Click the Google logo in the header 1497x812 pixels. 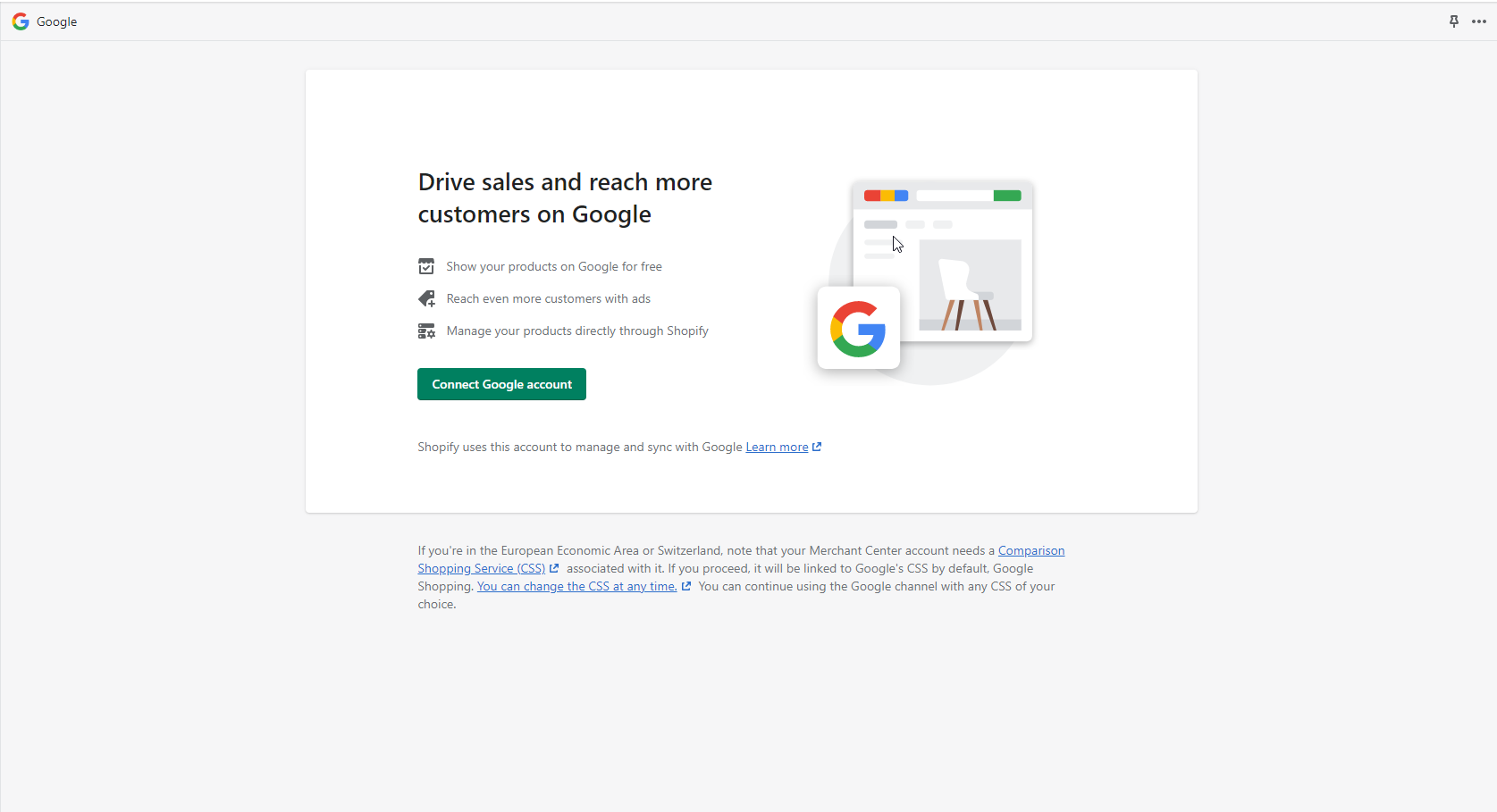[x=21, y=21]
